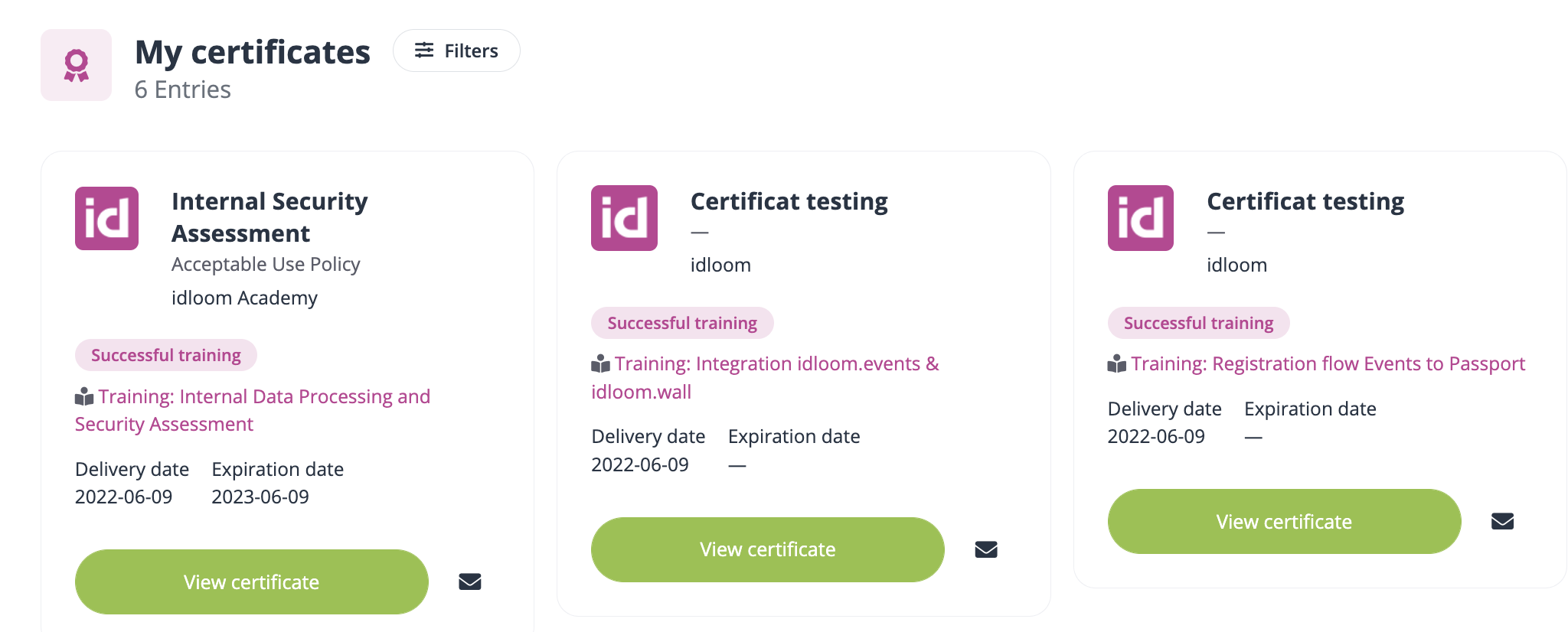The height and width of the screenshot is (632, 1568).
Task: Click envelope icon on rightmost Certificat testing card
Action: point(1502,521)
